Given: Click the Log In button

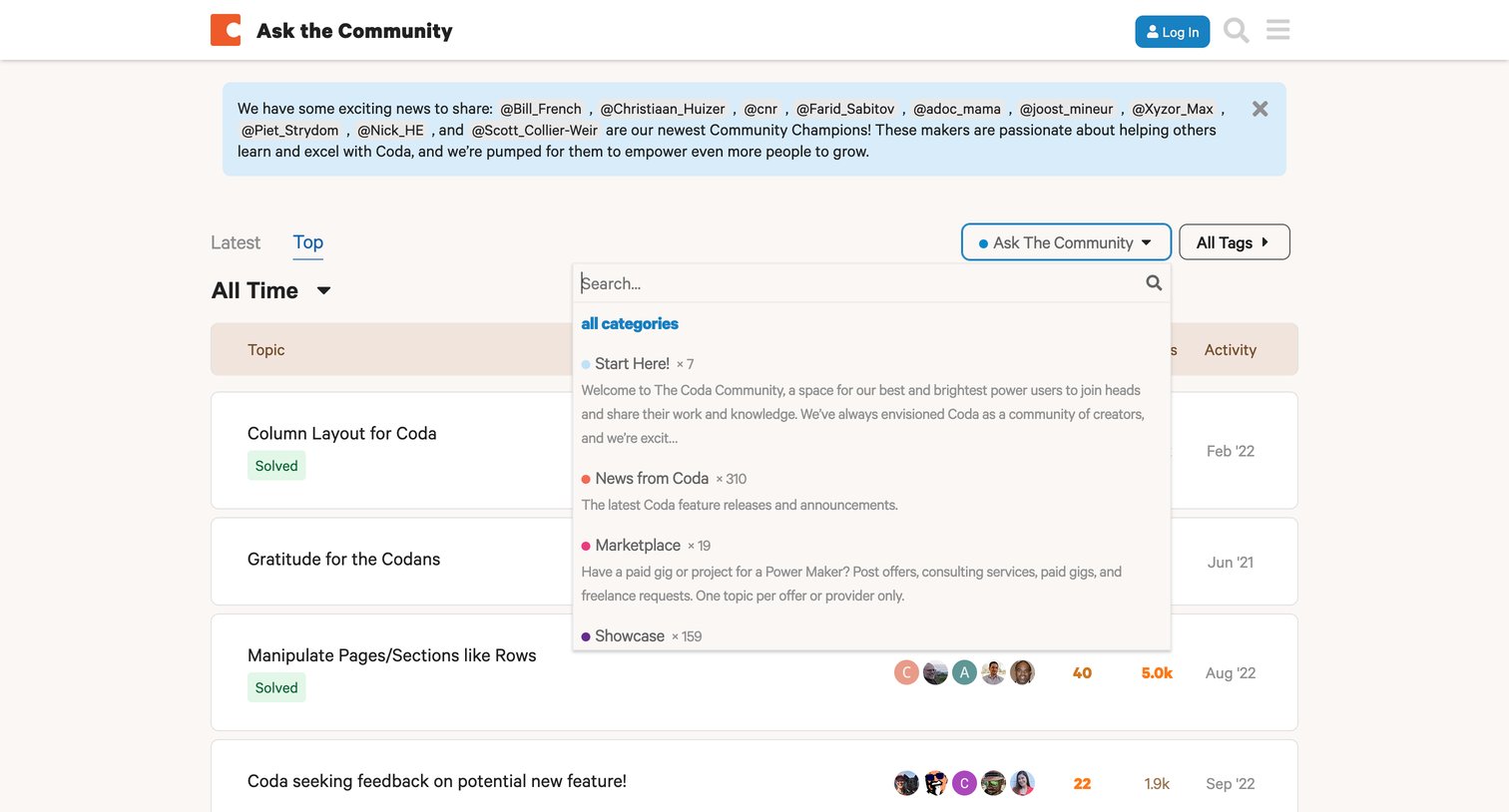Looking at the screenshot, I should coord(1173,32).
